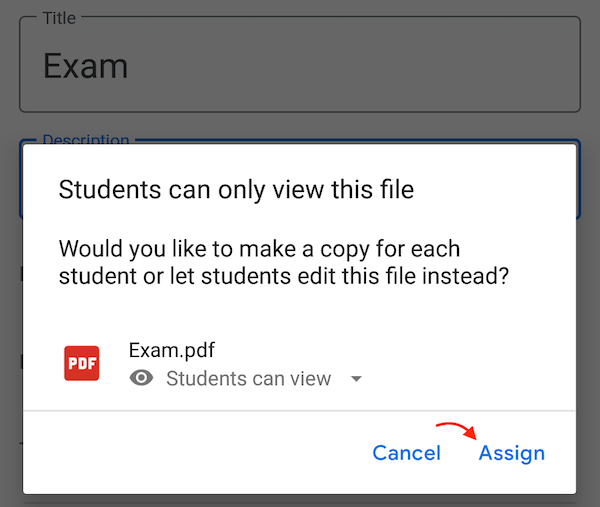600x507 pixels.
Task: Click blank dialog area left of Cancel
Action: pos(195,453)
